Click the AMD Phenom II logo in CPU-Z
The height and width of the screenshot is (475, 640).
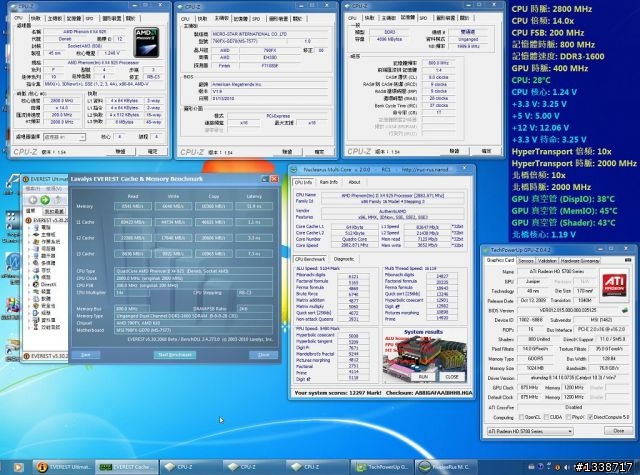pos(146,42)
